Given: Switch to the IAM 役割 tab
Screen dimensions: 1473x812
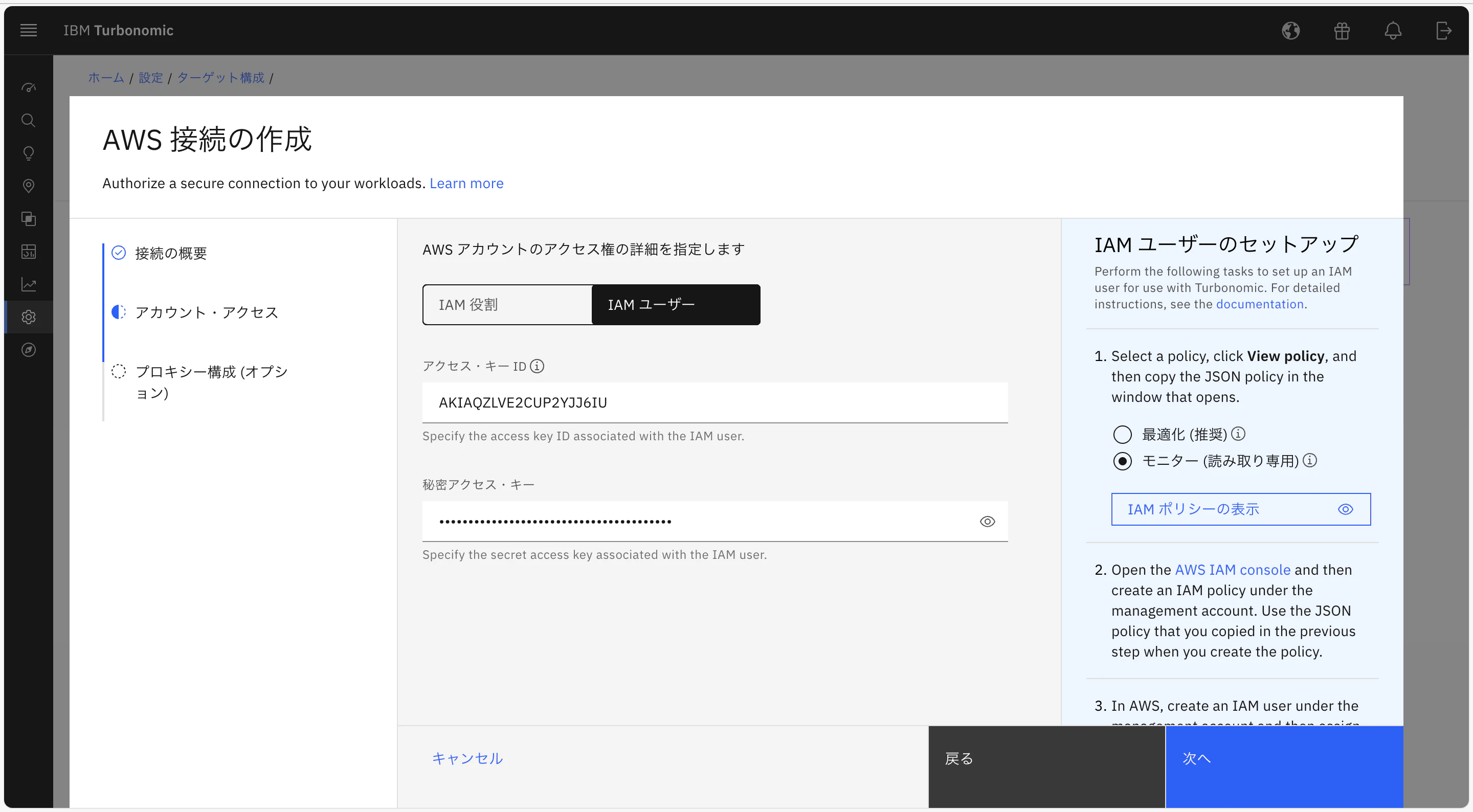Looking at the screenshot, I should click(507, 305).
